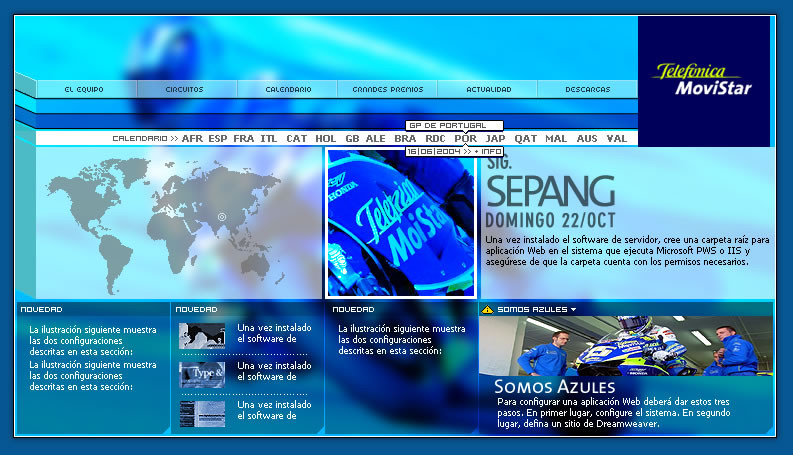793x455 pixels.
Task: Select FRA in the calendar bar
Action: pyautogui.click(x=244, y=139)
